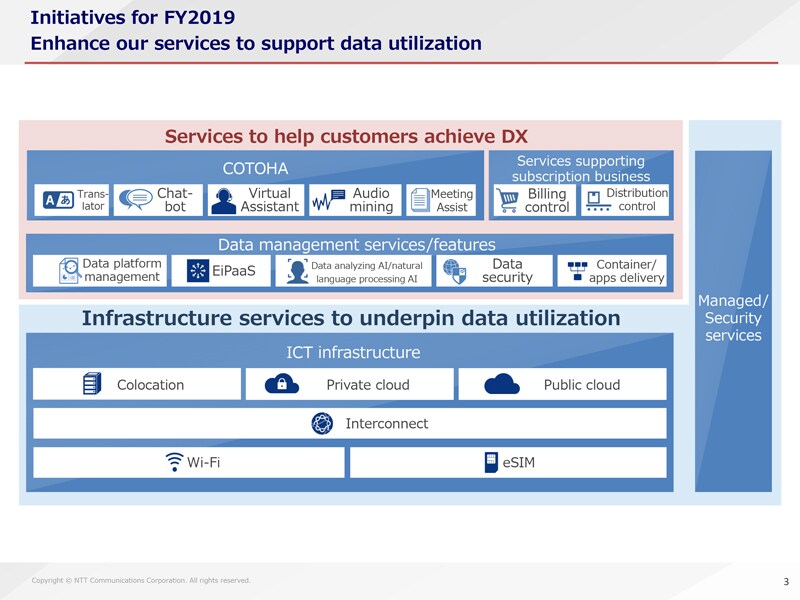Select the 'Container/ apps delivery' label
Screen dimensions: 800x600
tap(627, 271)
